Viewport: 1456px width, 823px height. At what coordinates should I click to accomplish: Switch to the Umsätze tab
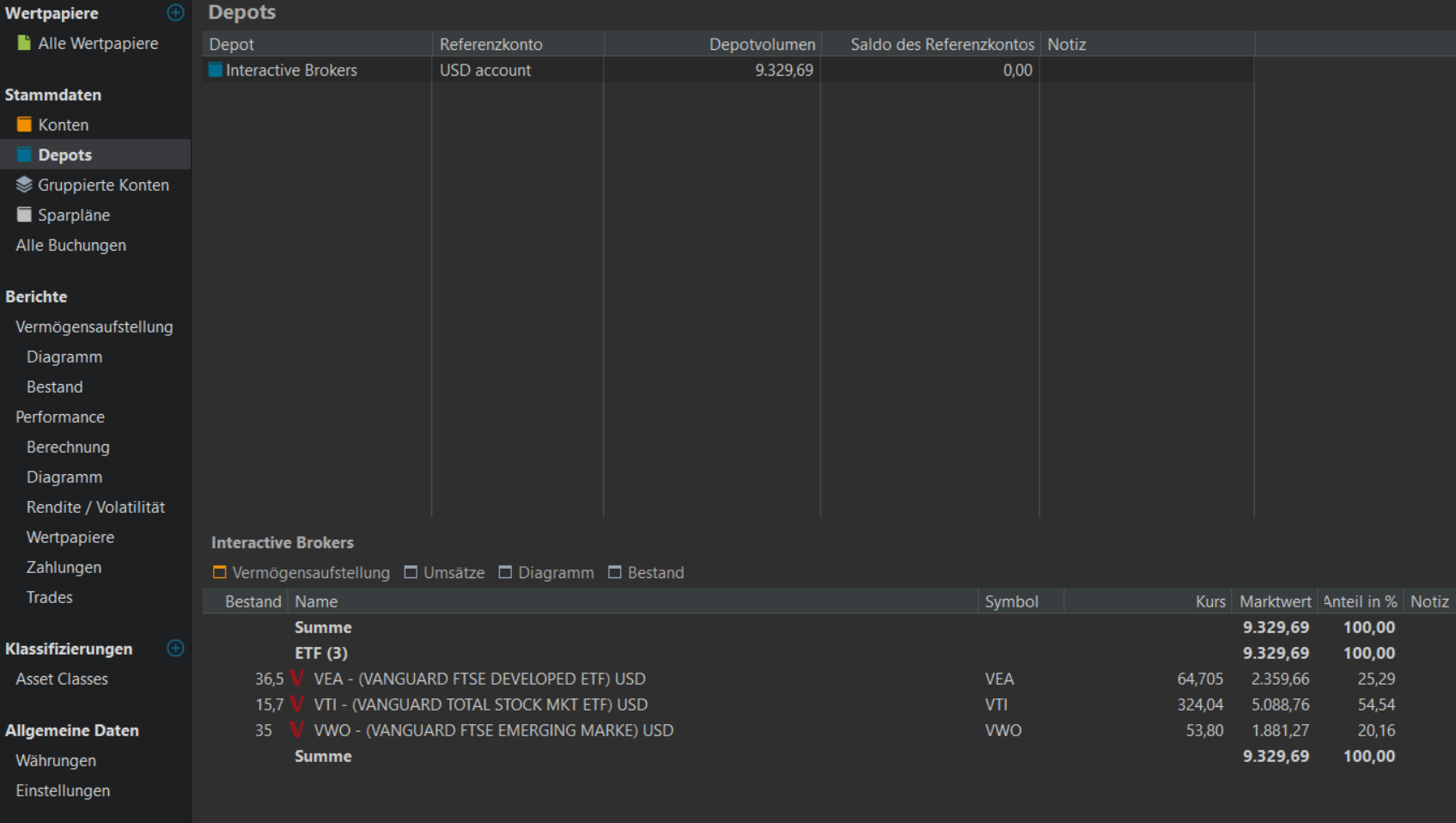pyautogui.click(x=445, y=573)
